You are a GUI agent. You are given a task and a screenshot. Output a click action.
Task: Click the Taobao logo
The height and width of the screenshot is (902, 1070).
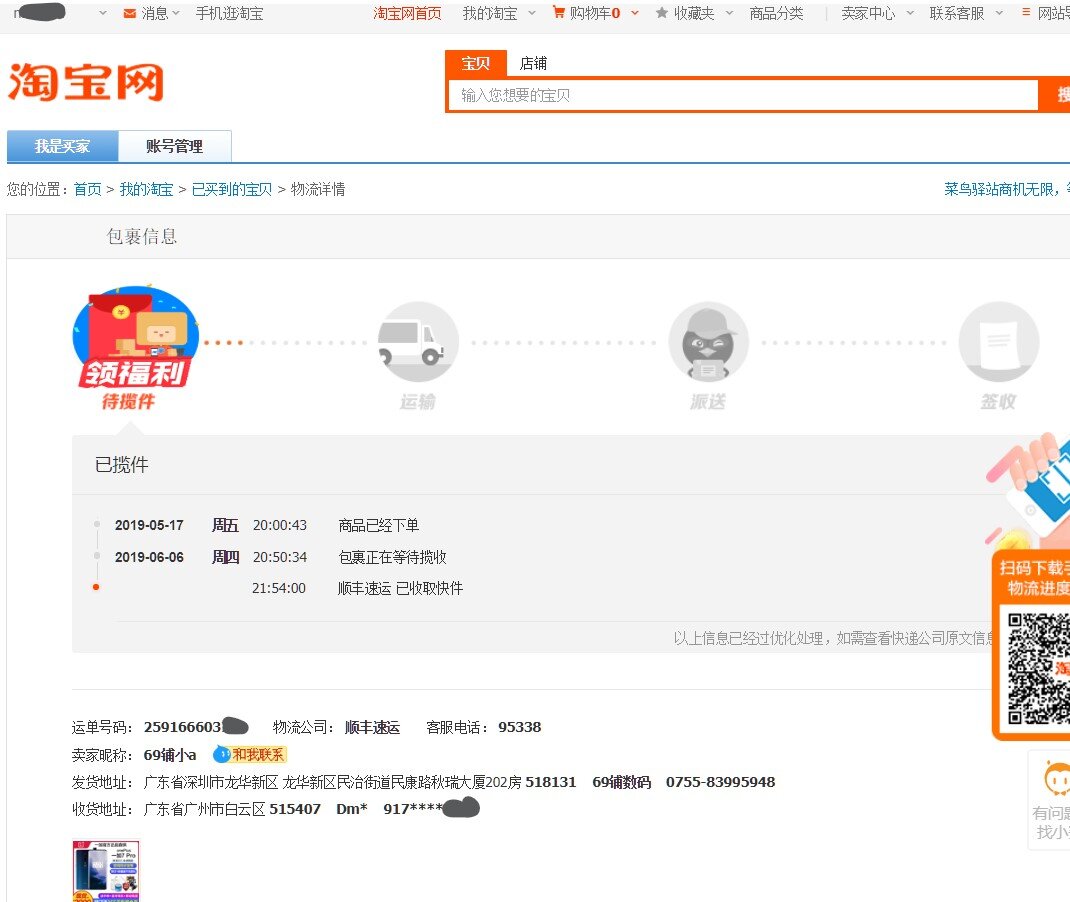86,82
